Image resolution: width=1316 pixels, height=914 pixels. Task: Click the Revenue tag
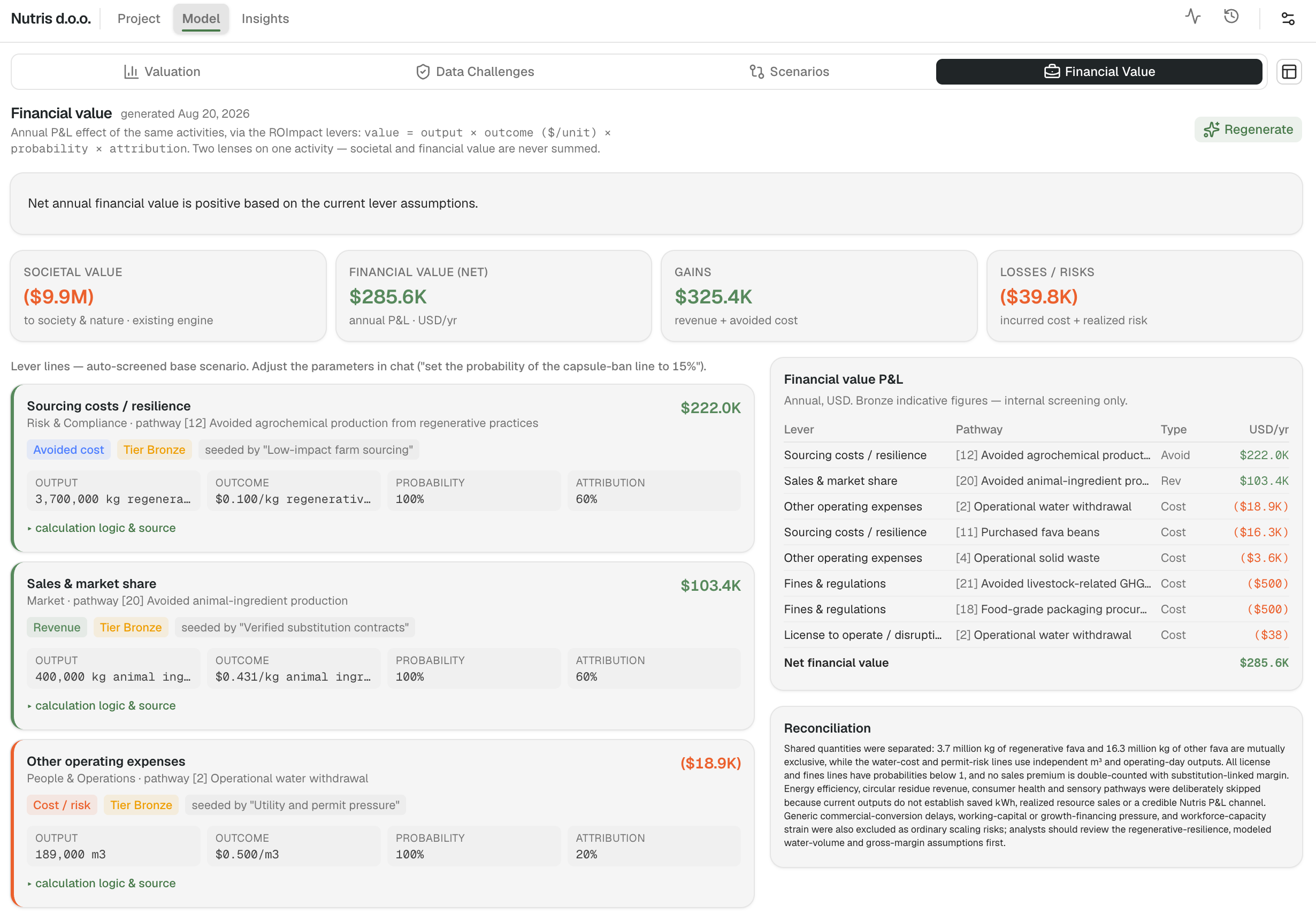57,627
